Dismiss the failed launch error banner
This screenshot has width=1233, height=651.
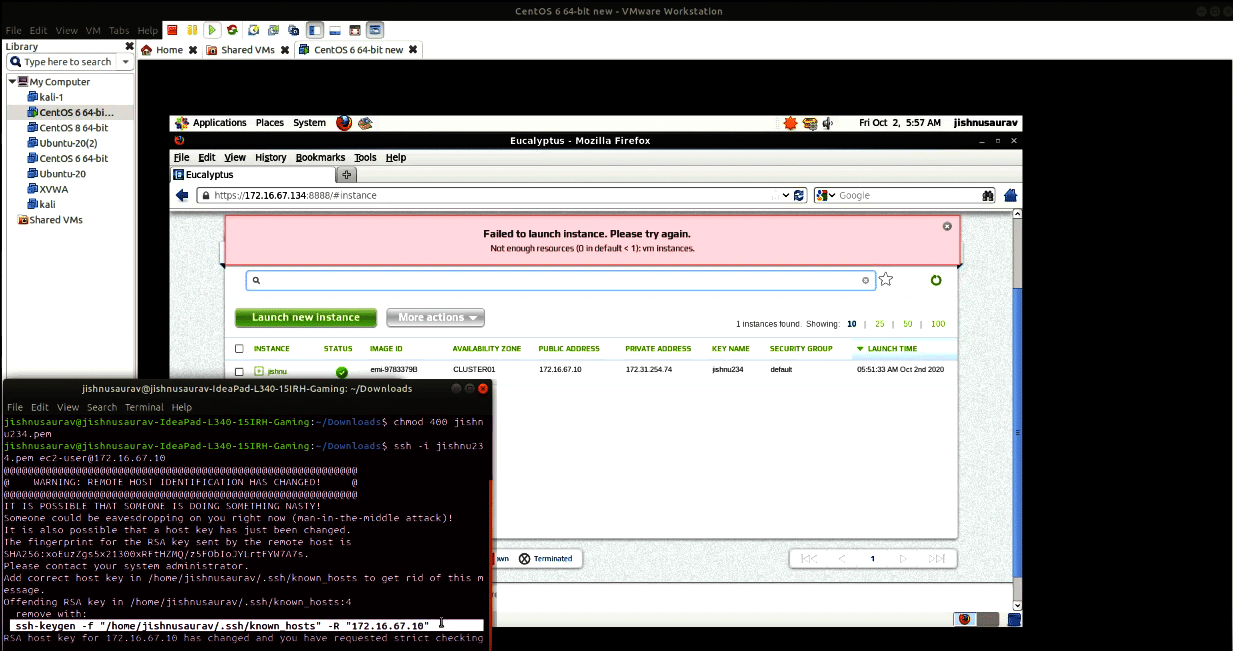point(947,227)
